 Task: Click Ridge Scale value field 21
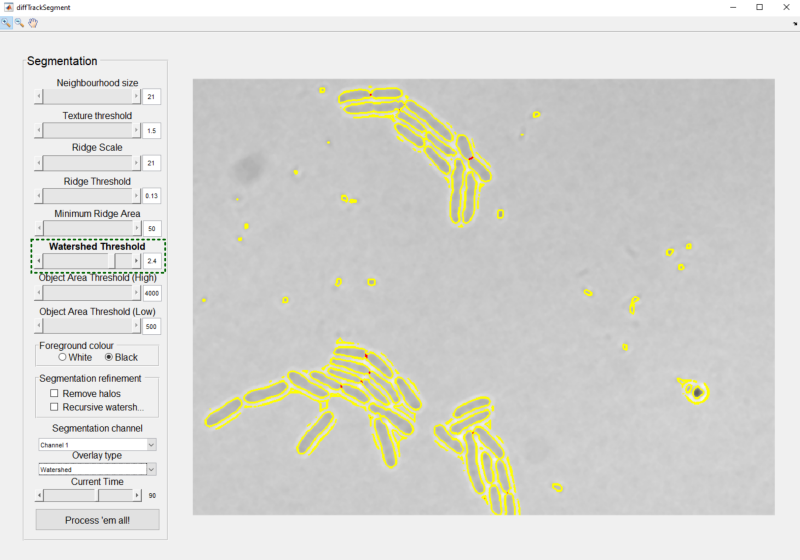(151, 163)
